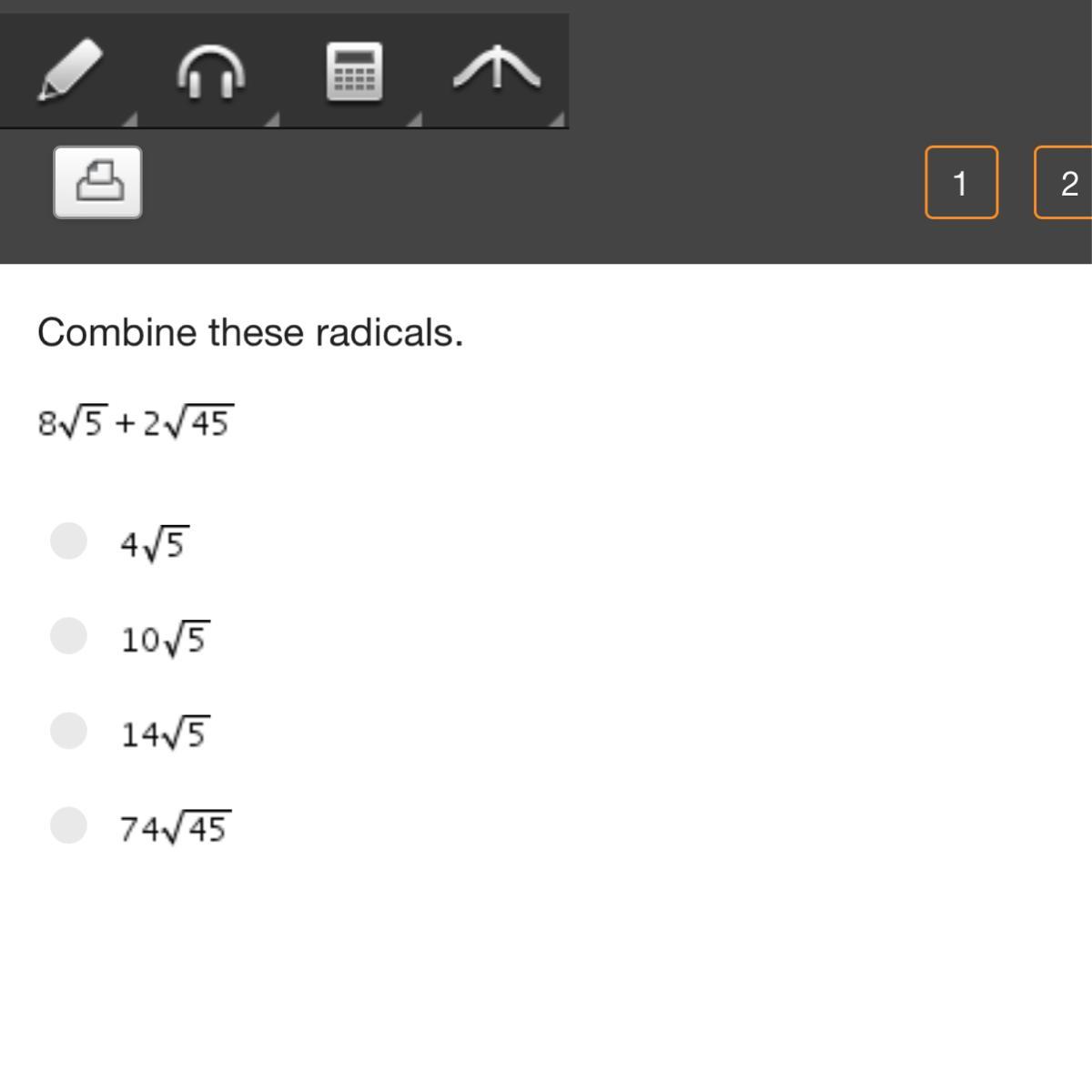Go to question 1
This screenshot has height=1092, width=1092.
pyautogui.click(x=961, y=183)
